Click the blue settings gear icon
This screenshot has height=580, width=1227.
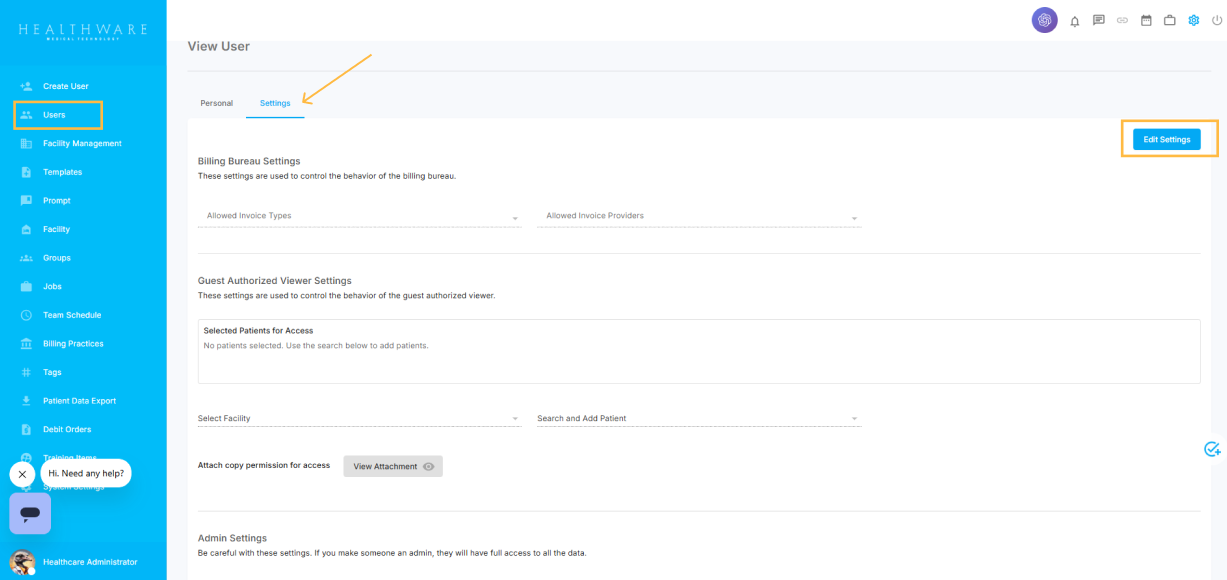point(1193,20)
